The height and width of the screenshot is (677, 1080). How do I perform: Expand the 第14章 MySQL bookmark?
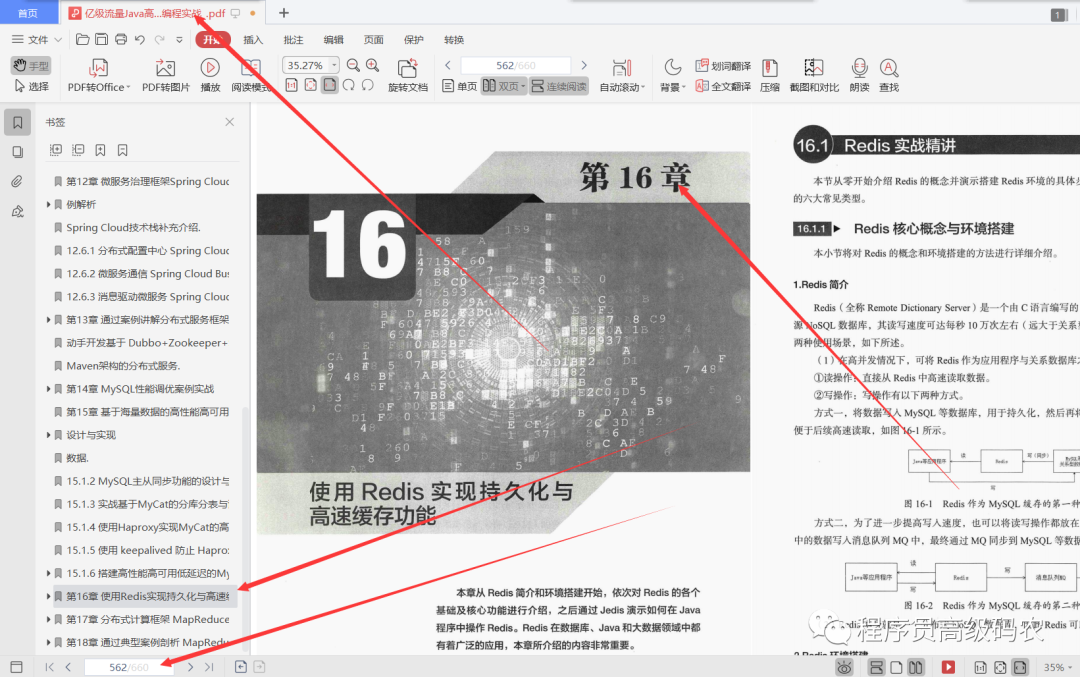tap(48, 389)
